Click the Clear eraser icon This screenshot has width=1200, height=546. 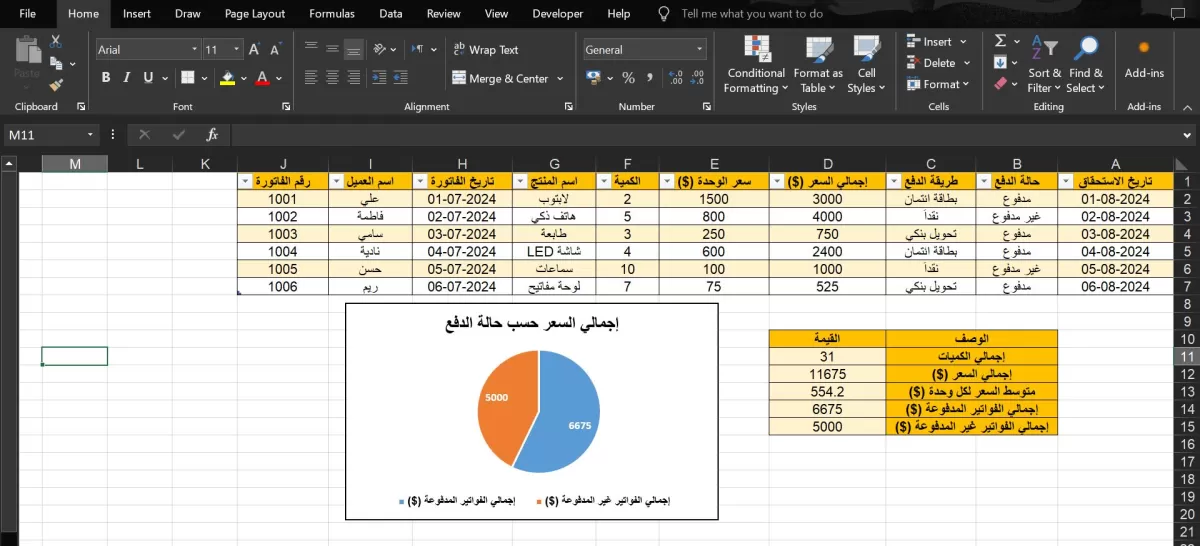coord(1000,85)
